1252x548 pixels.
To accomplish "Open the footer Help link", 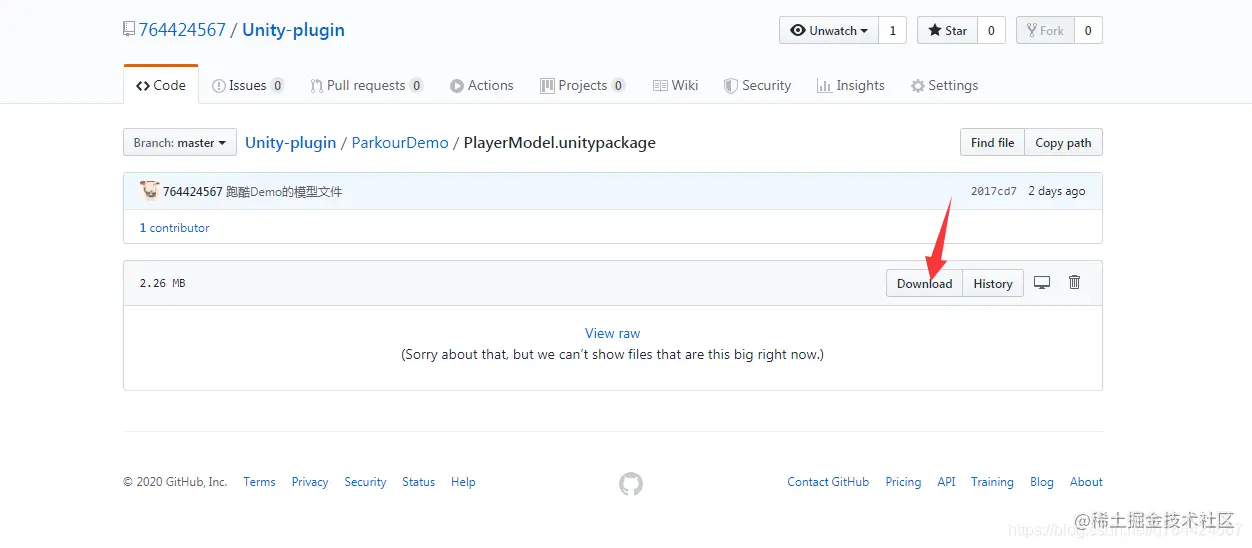I will pos(463,482).
